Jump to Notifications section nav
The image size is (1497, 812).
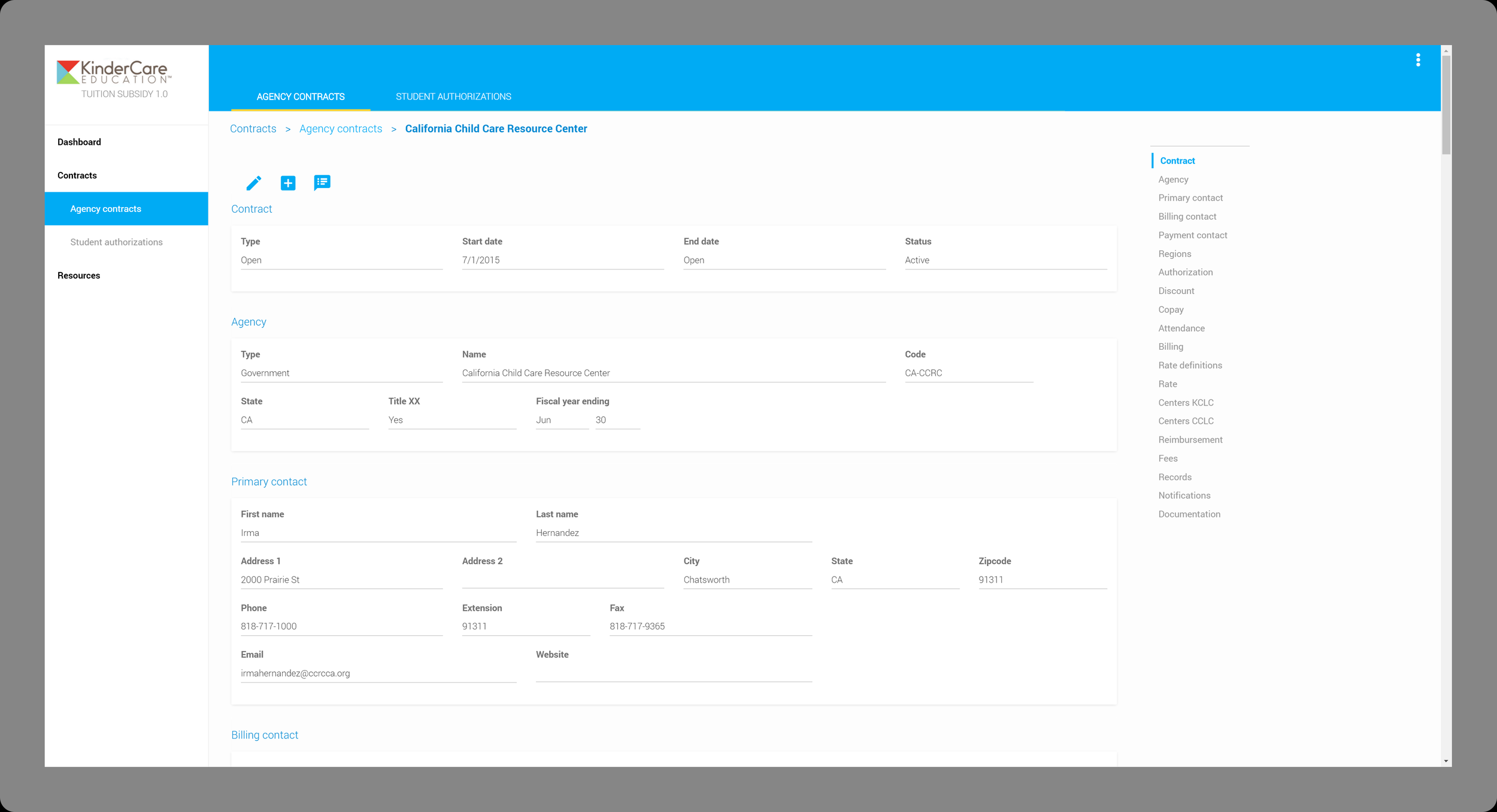(1184, 495)
